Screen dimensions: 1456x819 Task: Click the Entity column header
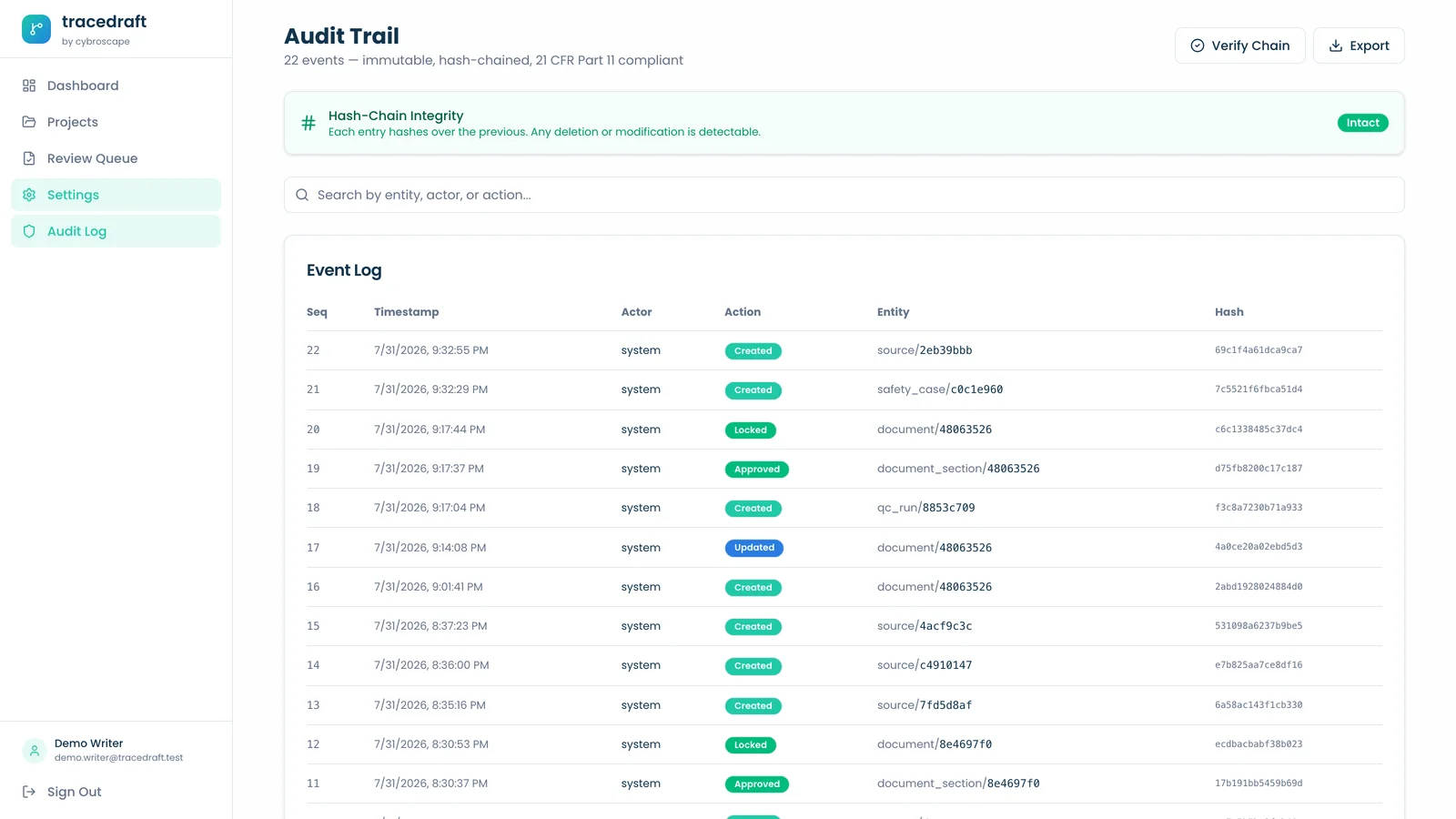(x=893, y=312)
